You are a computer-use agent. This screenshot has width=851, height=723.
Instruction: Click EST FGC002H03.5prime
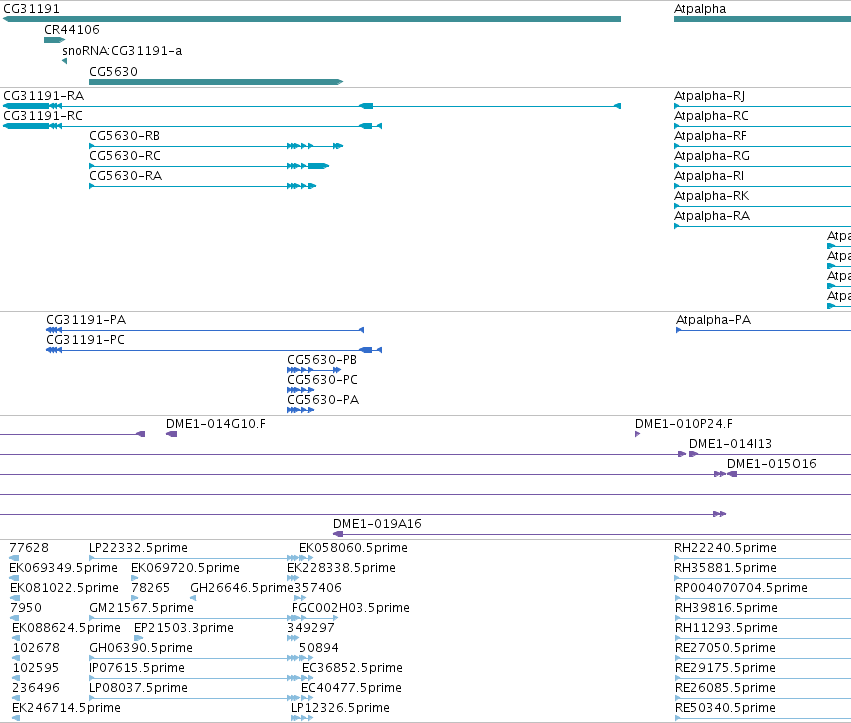coord(351,608)
